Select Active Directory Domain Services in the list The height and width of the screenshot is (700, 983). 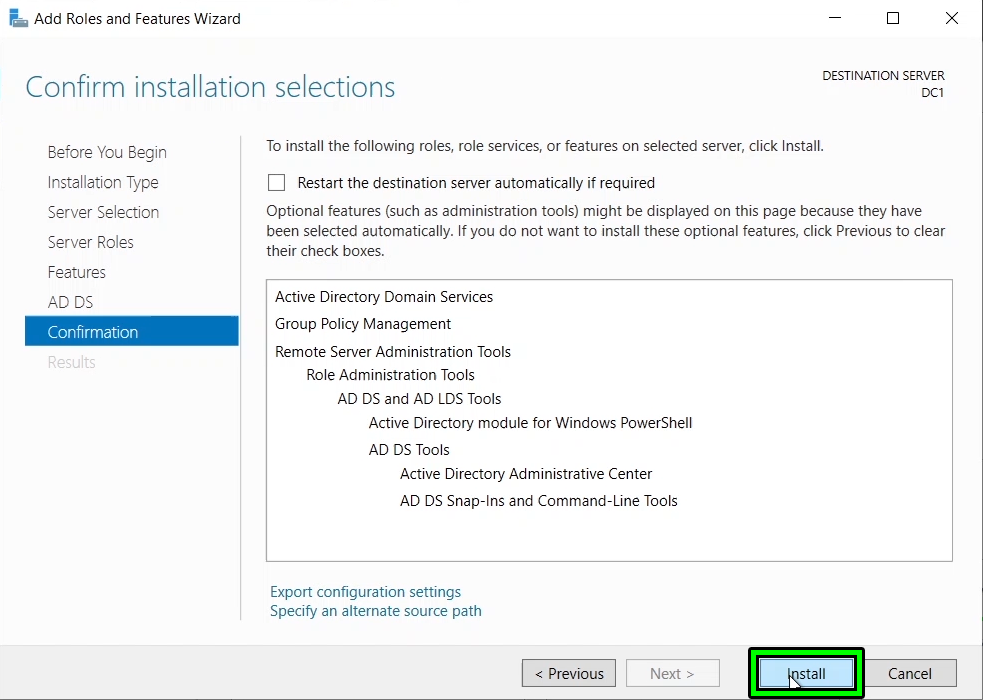coord(384,297)
